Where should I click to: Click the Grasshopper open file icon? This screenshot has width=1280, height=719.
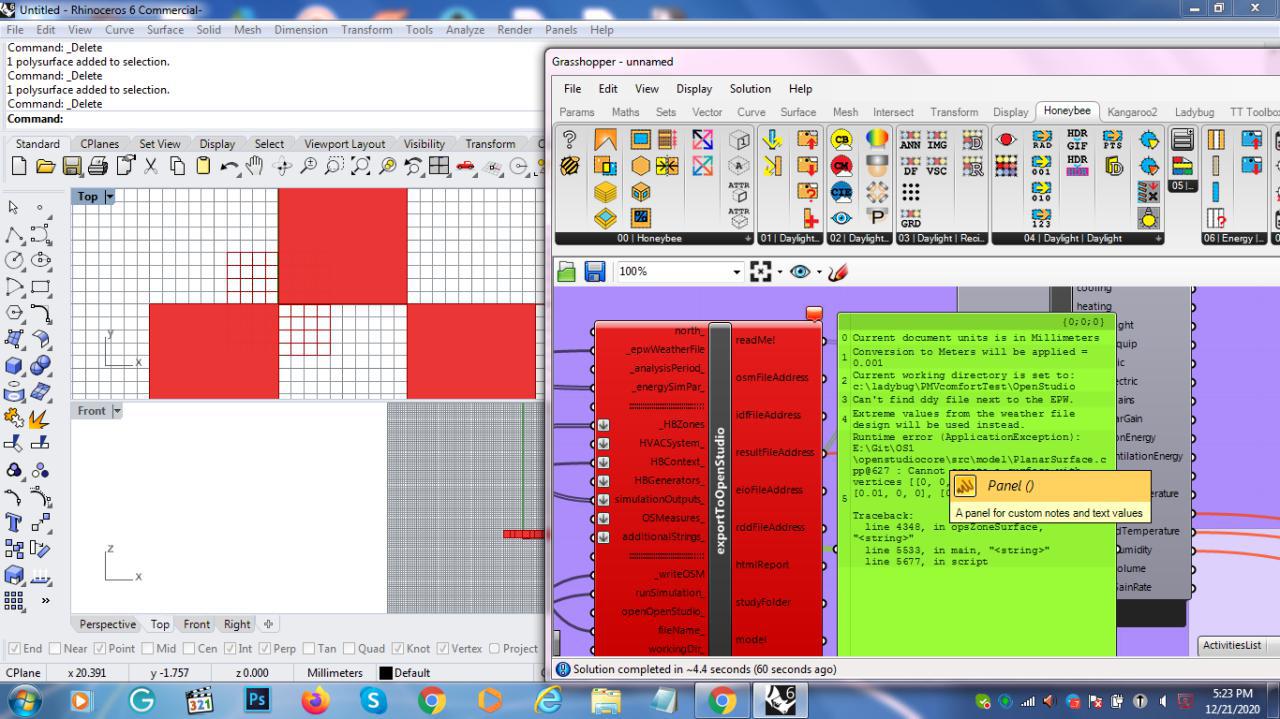click(x=567, y=271)
